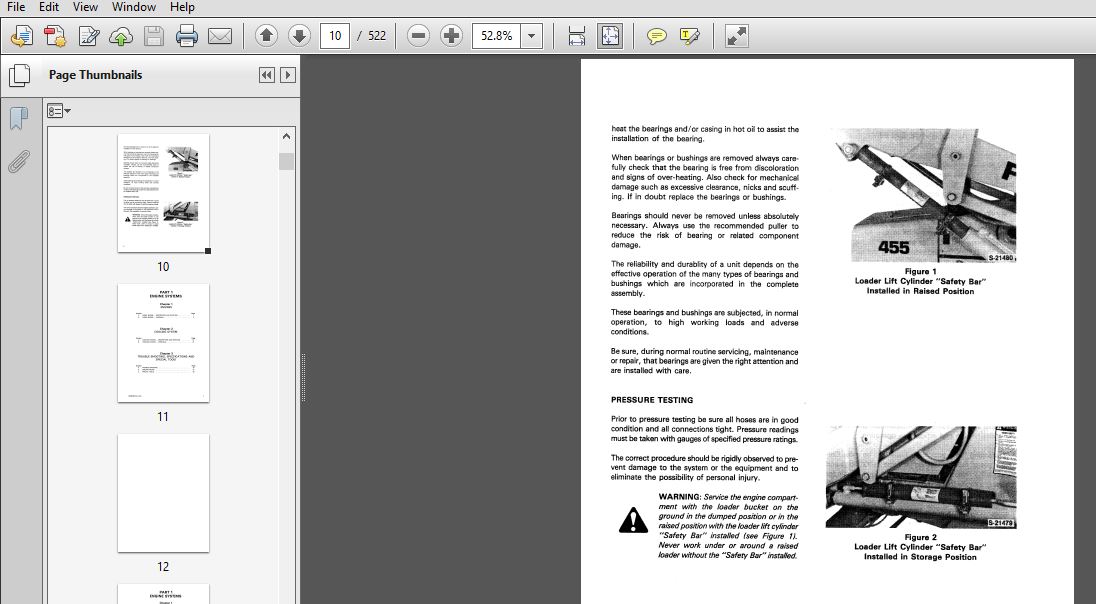Open the zoom level dropdown arrow
1096x604 pixels.
pyautogui.click(x=532, y=36)
